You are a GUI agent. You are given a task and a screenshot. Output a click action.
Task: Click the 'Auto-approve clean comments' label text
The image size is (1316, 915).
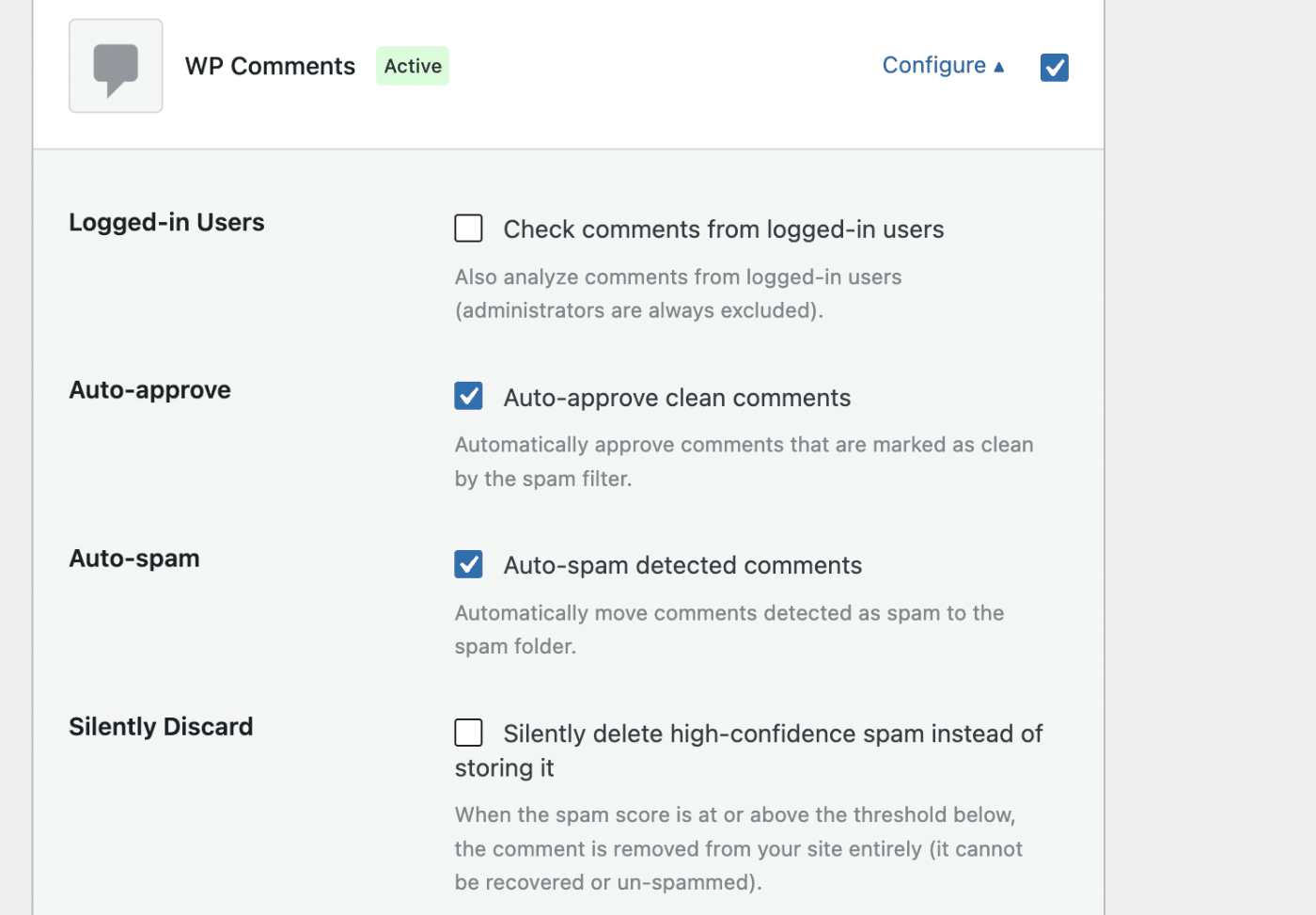pos(677,398)
